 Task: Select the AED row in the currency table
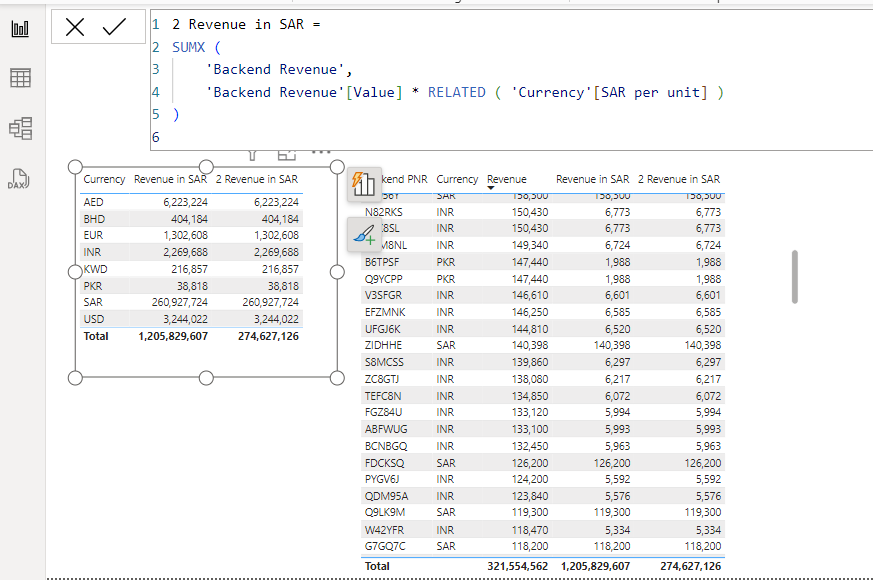tap(192, 202)
